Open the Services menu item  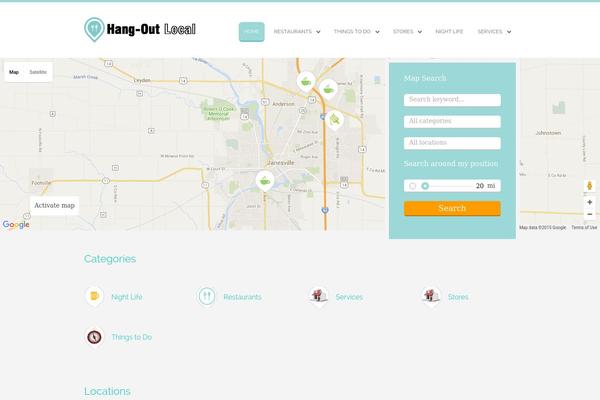point(489,32)
